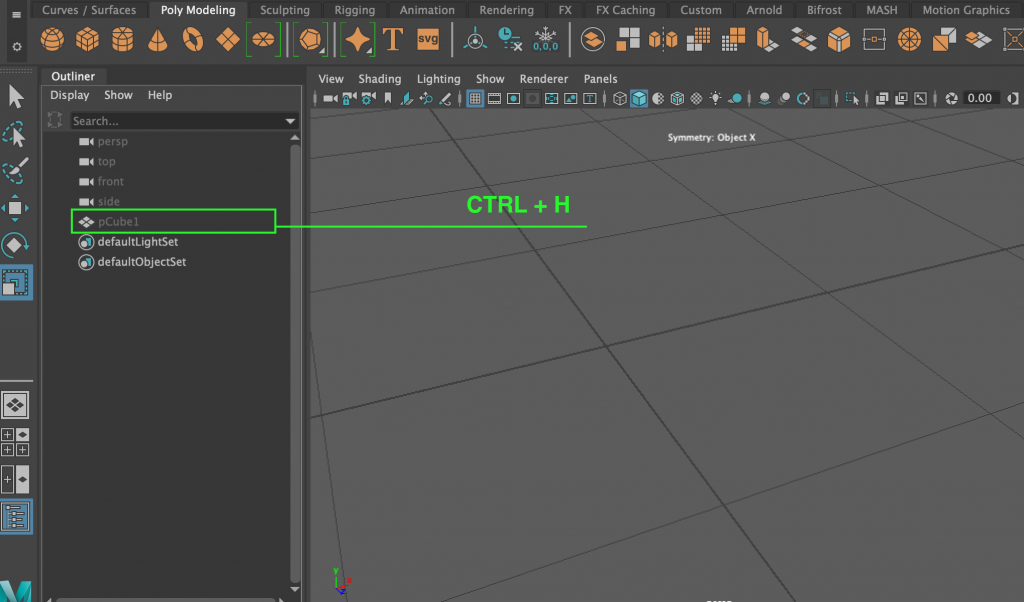Enable textured display mode in viewport
Screen dimensions: 1024x602
click(697, 98)
